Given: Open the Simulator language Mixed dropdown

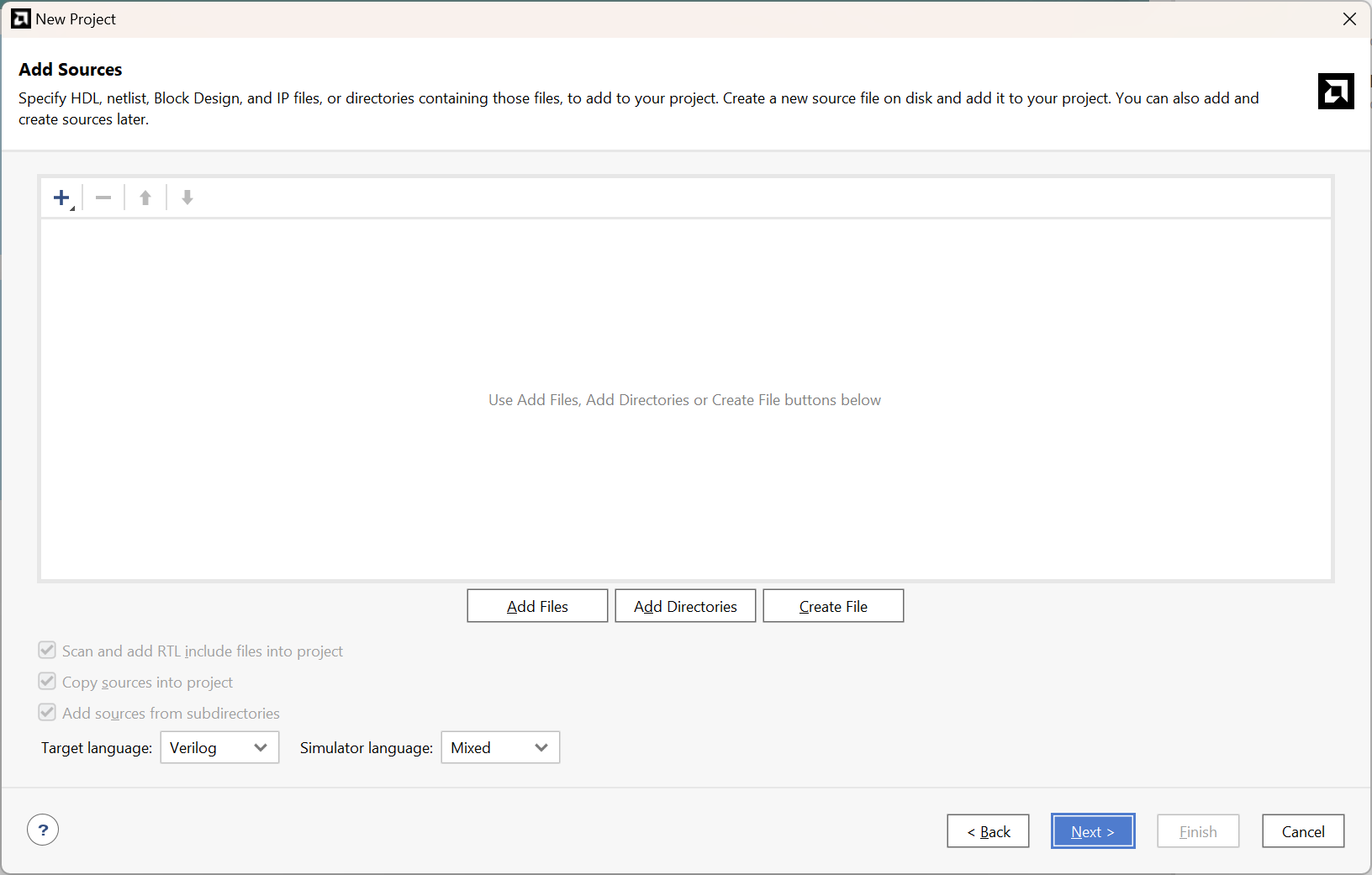Looking at the screenshot, I should tap(500, 747).
